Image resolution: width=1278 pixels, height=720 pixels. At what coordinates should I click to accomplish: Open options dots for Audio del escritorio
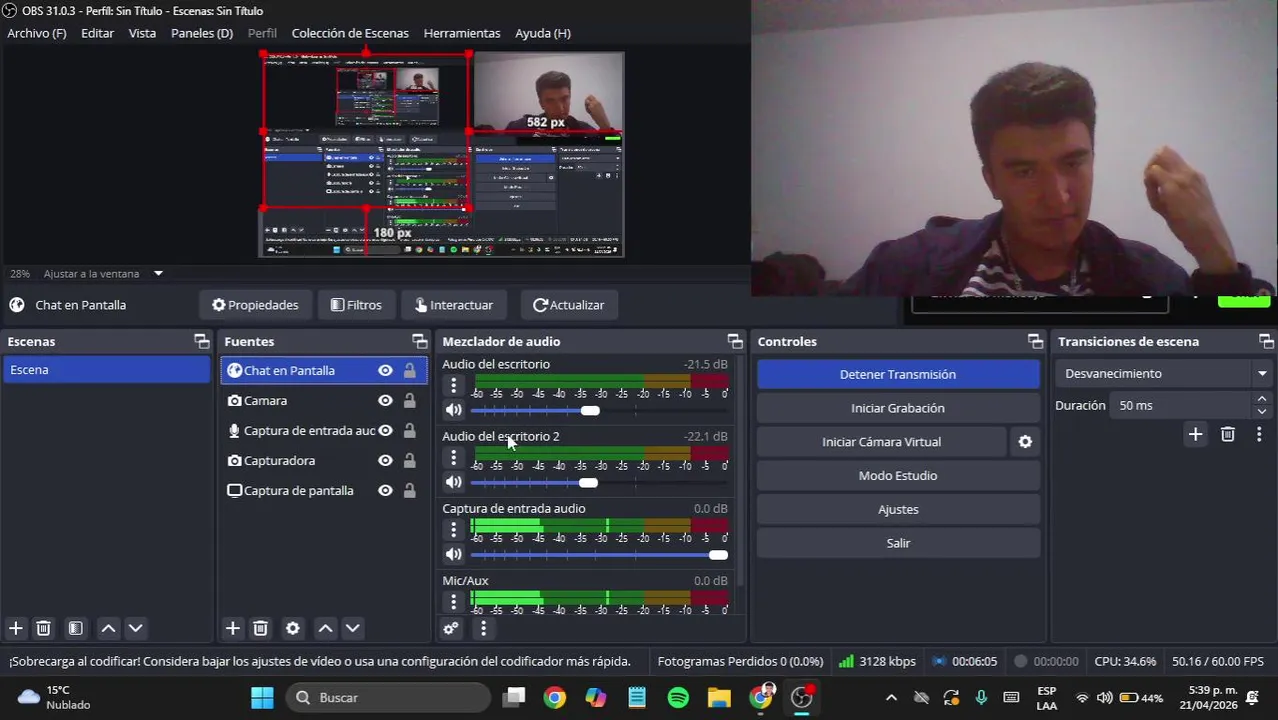tap(454, 385)
